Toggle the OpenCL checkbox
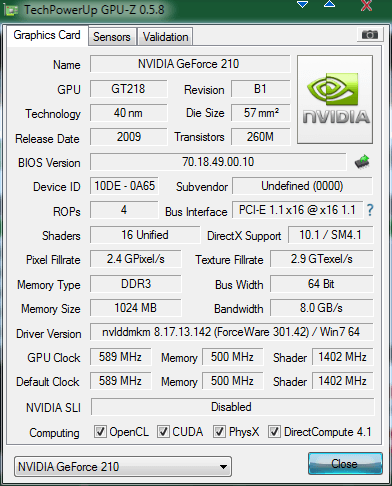The height and width of the screenshot is (486, 392). [100, 431]
